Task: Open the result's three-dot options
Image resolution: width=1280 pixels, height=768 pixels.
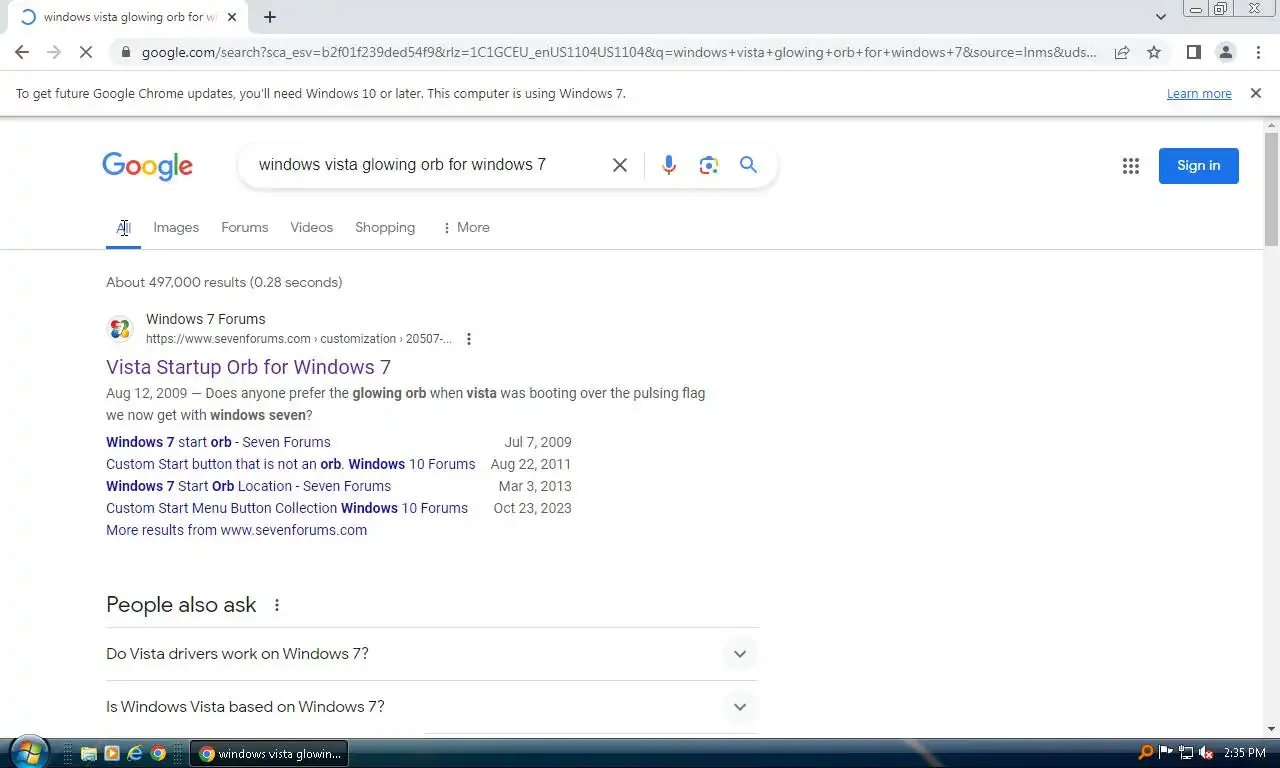Action: click(x=468, y=339)
